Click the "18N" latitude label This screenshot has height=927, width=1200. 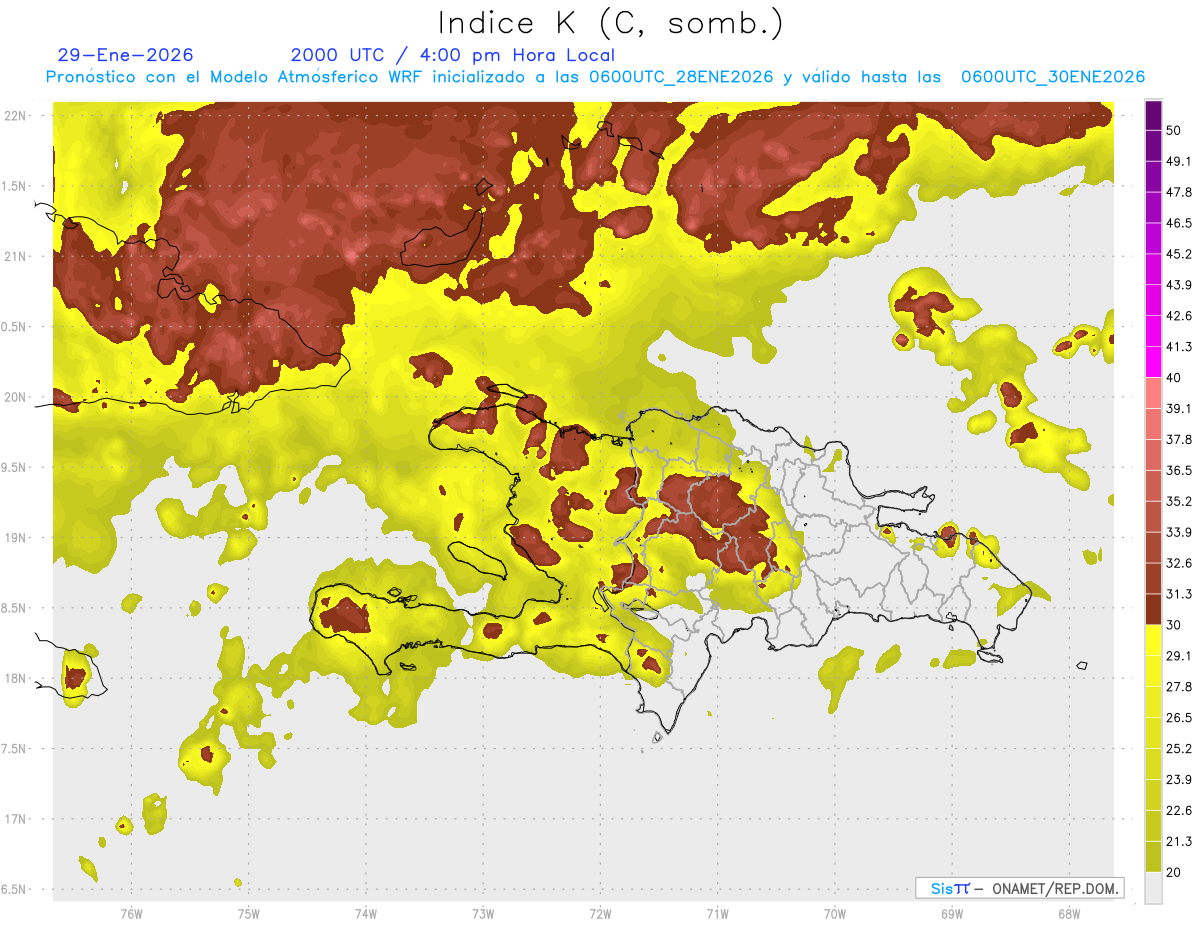pos(17,678)
